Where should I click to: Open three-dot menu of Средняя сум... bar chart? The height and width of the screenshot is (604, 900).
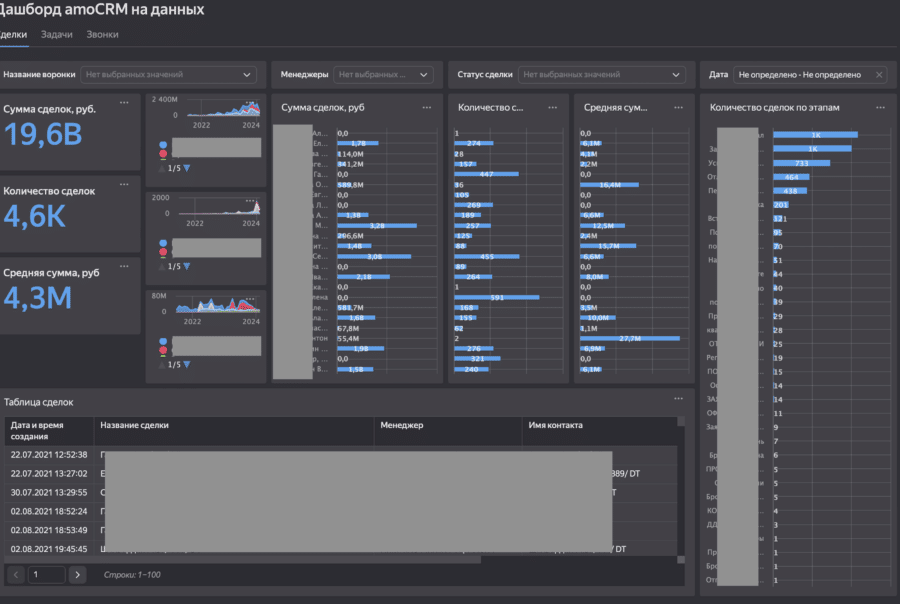(x=678, y=107)
